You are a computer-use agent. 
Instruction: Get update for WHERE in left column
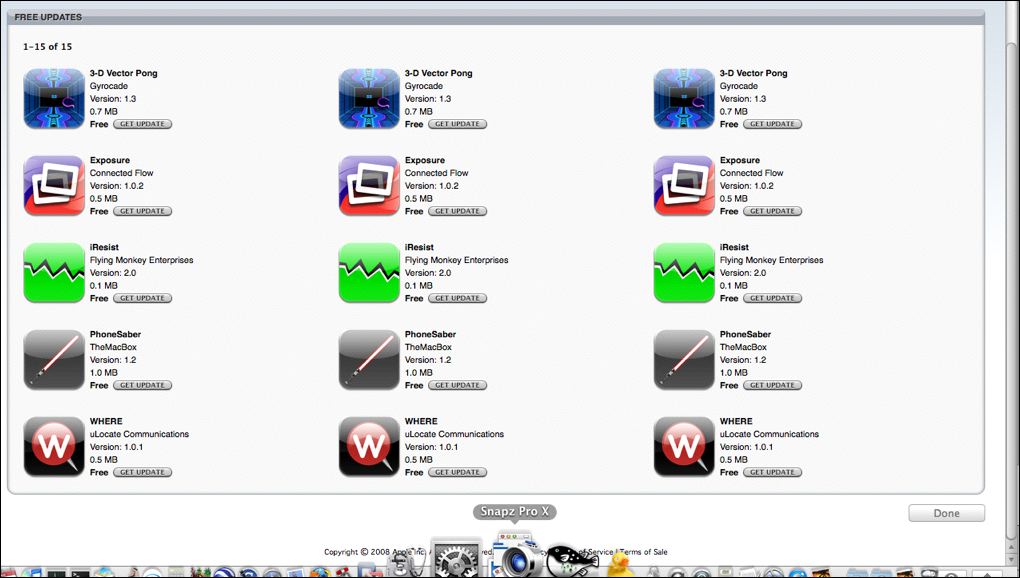[142, 473]
